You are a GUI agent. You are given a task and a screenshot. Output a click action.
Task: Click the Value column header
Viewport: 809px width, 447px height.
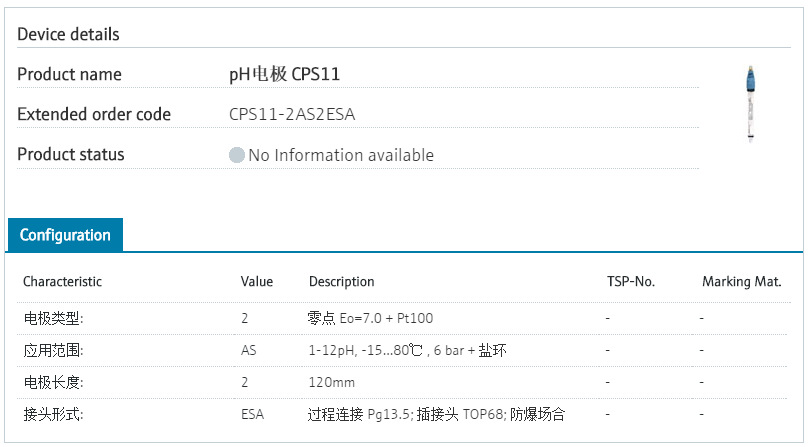click(x=257, y=282)
